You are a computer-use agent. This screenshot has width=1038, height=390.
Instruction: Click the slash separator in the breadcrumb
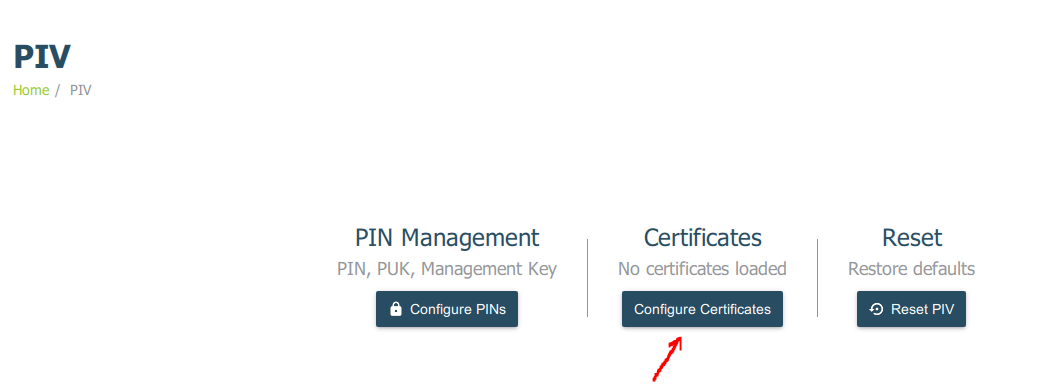(58, 90)
